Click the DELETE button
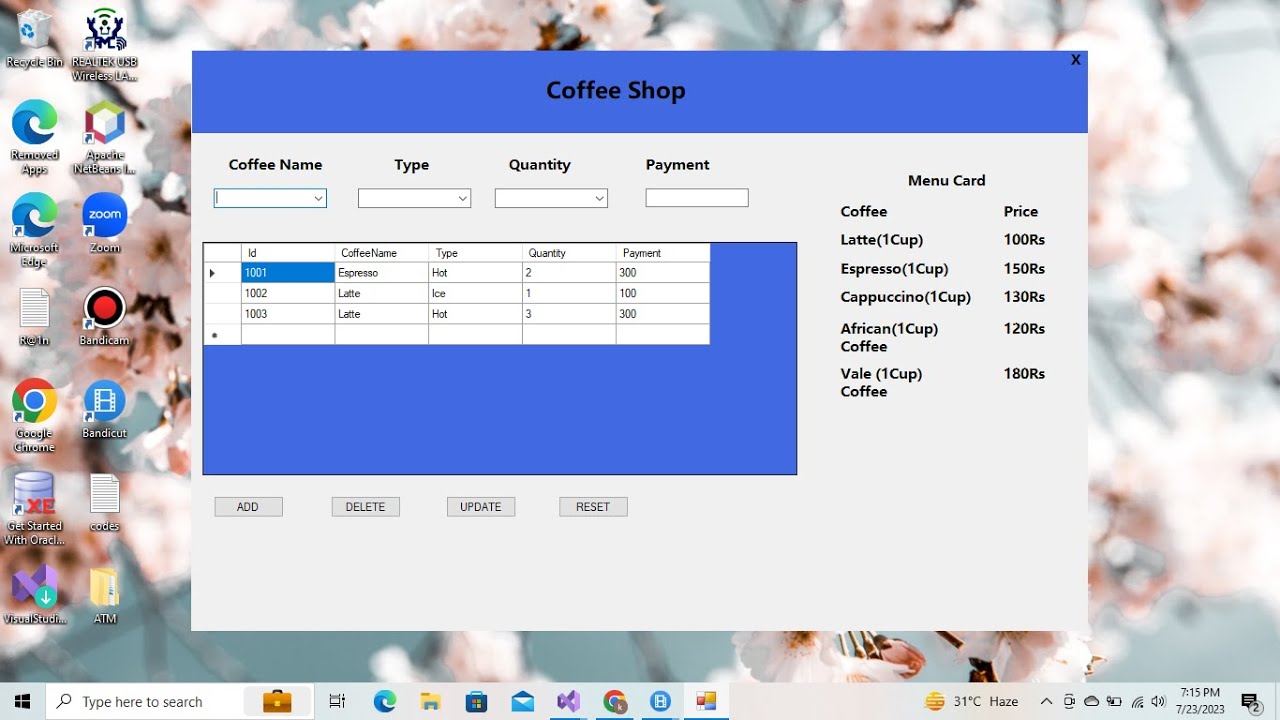The image size is (1280, 720). 365,507
